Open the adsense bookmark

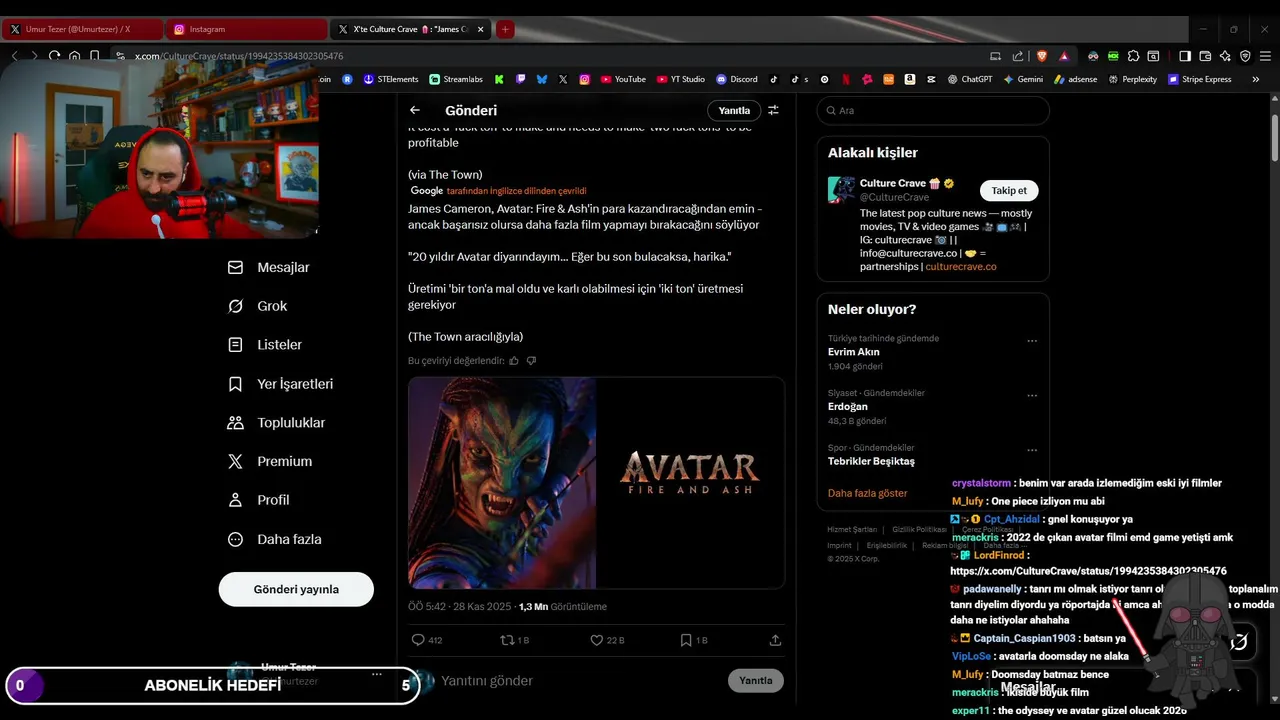1076,79
